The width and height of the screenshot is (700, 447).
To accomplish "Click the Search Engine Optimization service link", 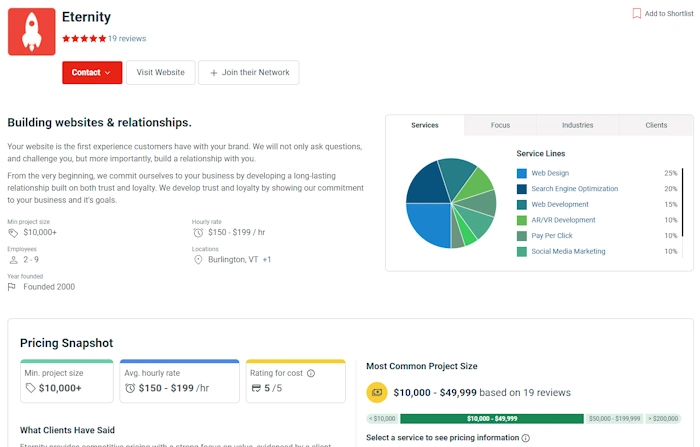I will point(575,189).
